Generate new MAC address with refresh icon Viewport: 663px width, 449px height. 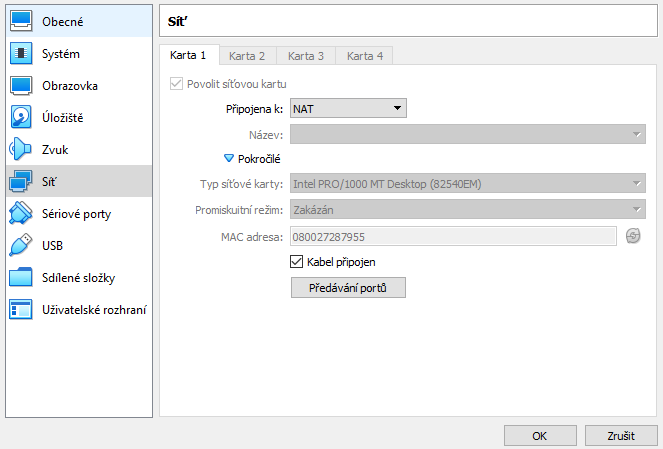coord(632,236)
